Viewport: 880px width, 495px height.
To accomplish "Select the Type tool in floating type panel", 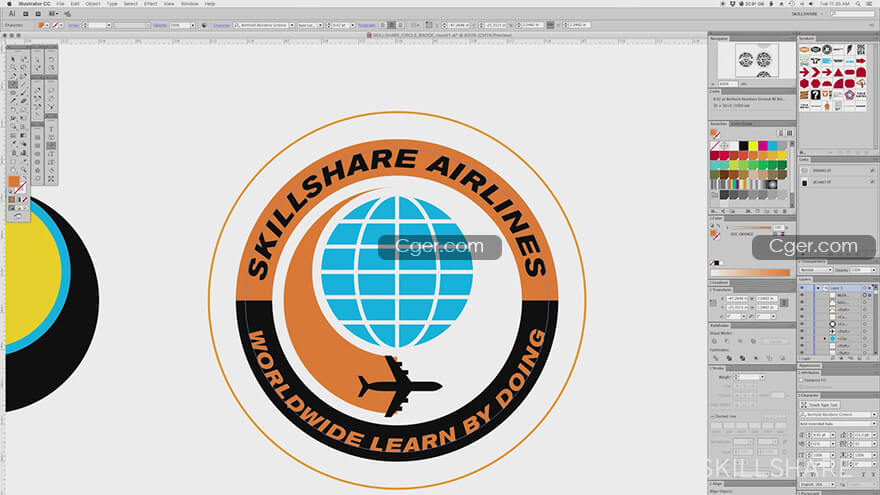I will (x=52, y=129).
